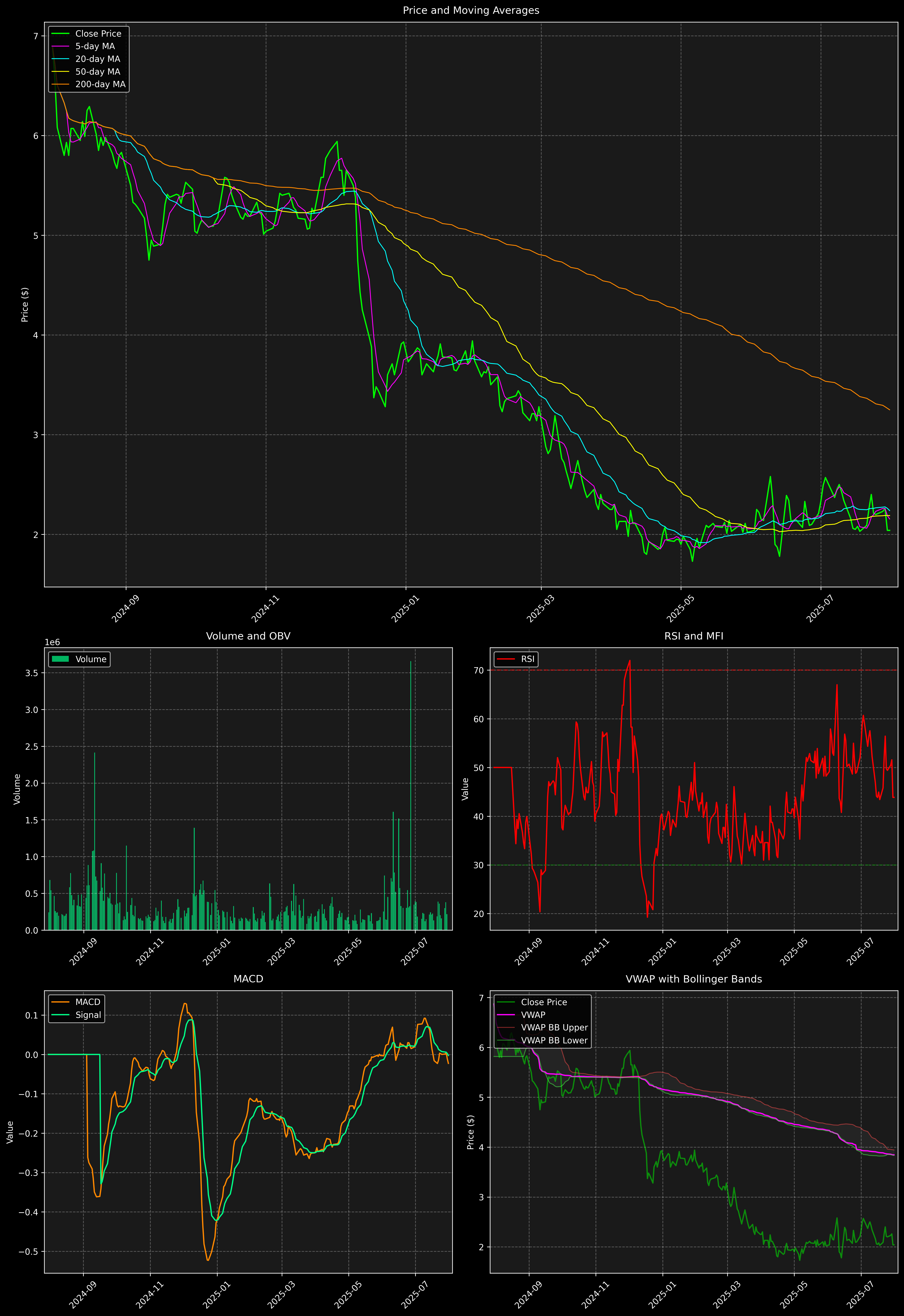Select the '20-day MA' legend entry
The width and height of the screenshot is (904, 1316).
coord(97,59)
